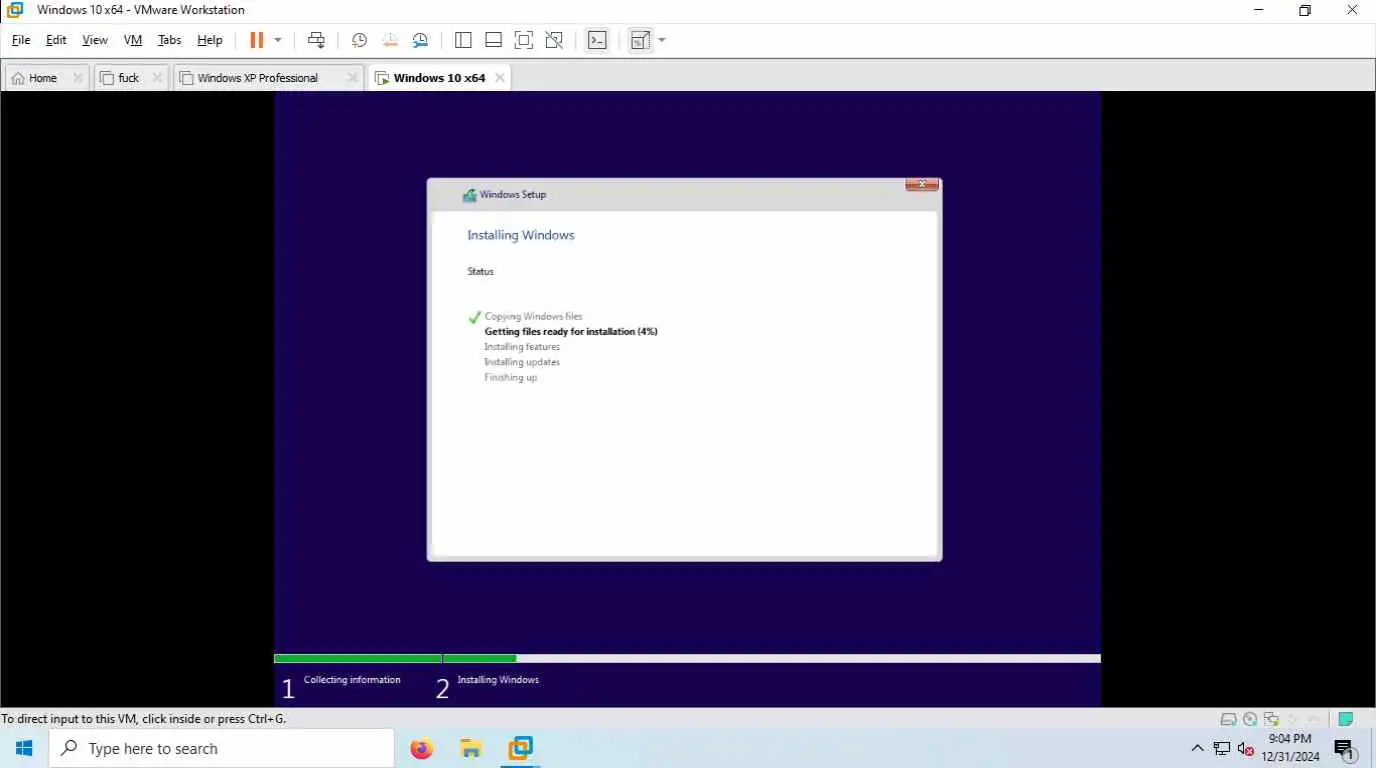The width and height of the screenshot is (1376, 768).
Task: Click the Windows Setup title bar icon
Action: pos(469,195)
